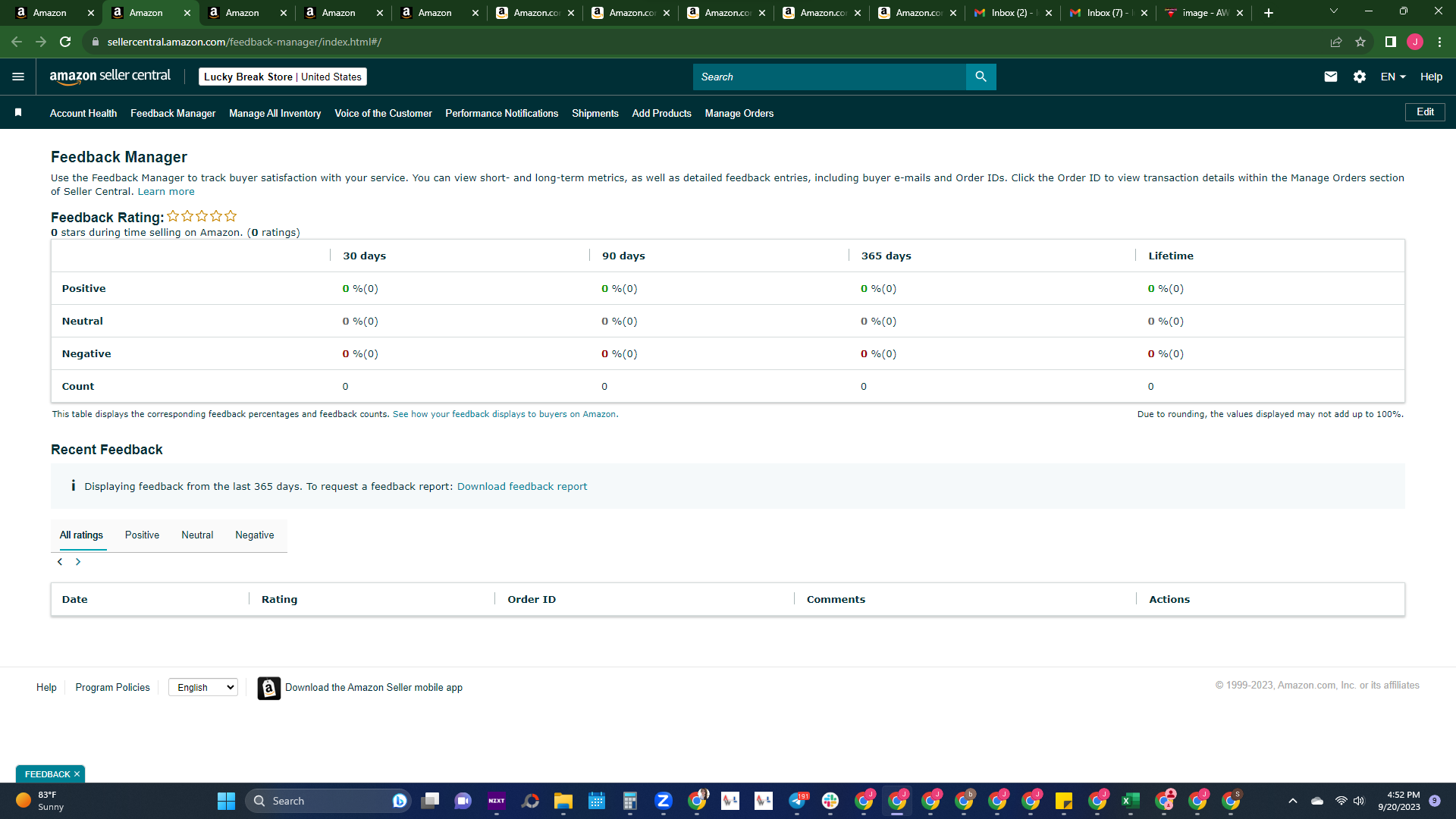Click the bookmark icon beside Account Health
Screen dimensions: 1456x819
point(18,112)
